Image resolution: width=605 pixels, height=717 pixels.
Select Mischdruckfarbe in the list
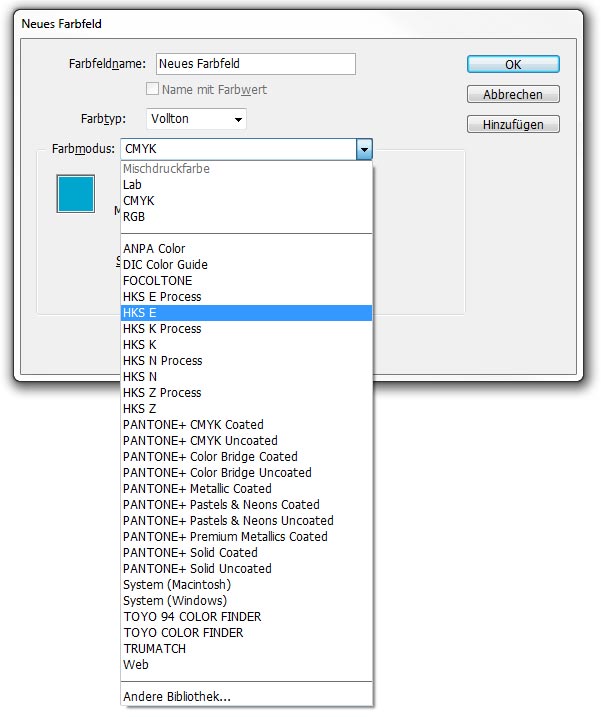point(246,169)
